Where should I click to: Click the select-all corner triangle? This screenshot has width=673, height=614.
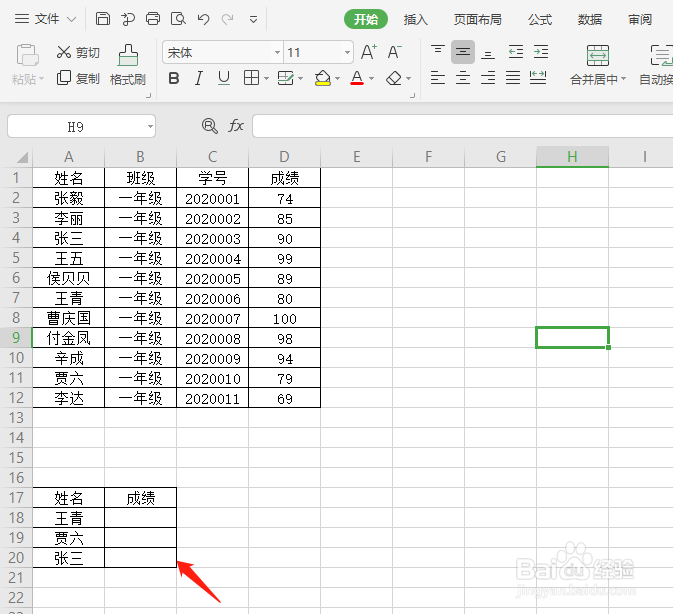point(22,157)
